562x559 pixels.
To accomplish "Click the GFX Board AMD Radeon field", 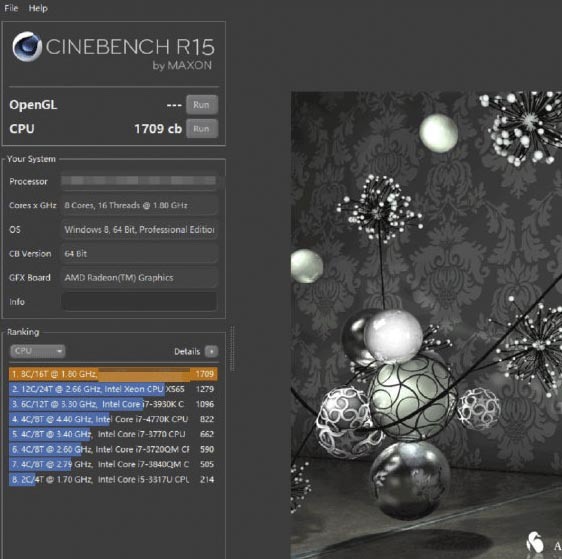I will pyautogui.click(x=139, y=278).
